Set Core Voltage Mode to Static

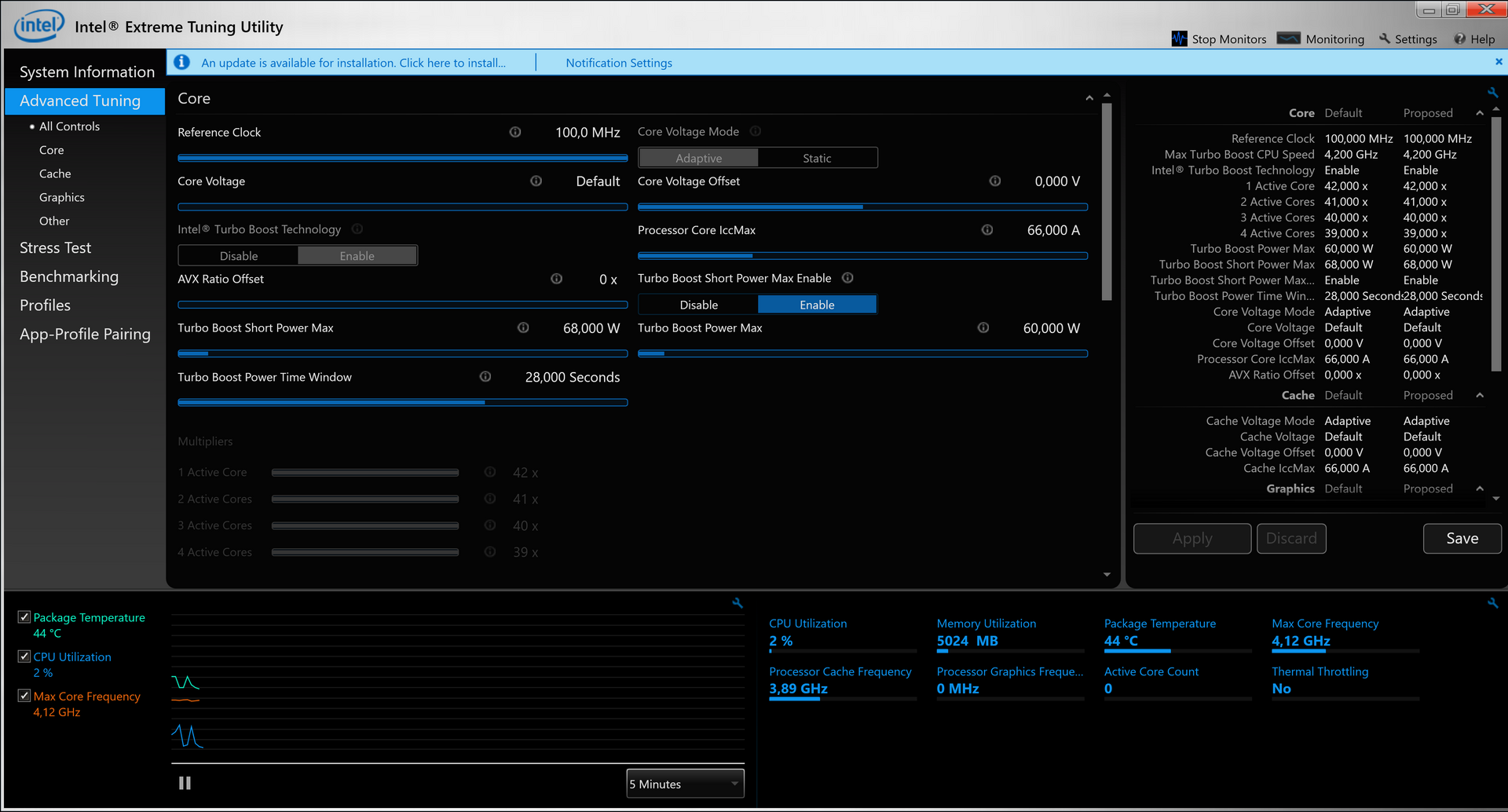click(x=817, y=158)
